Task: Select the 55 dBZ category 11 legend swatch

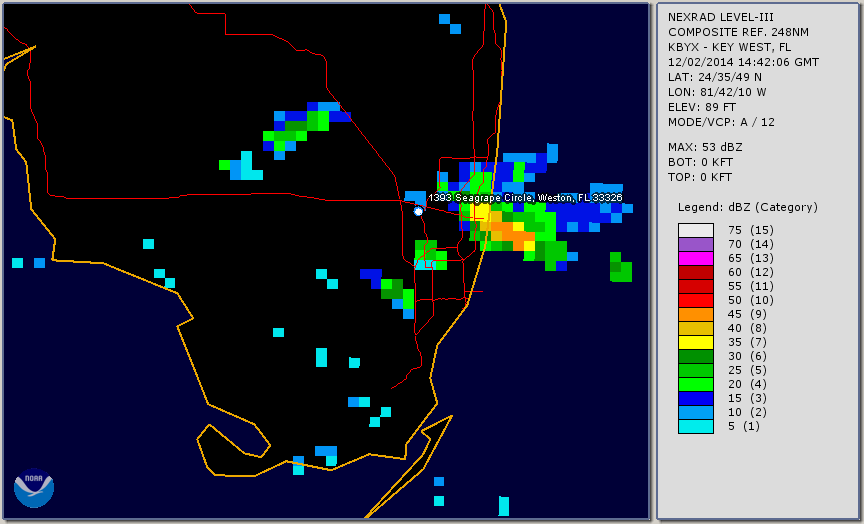Action: click(695, 287)
